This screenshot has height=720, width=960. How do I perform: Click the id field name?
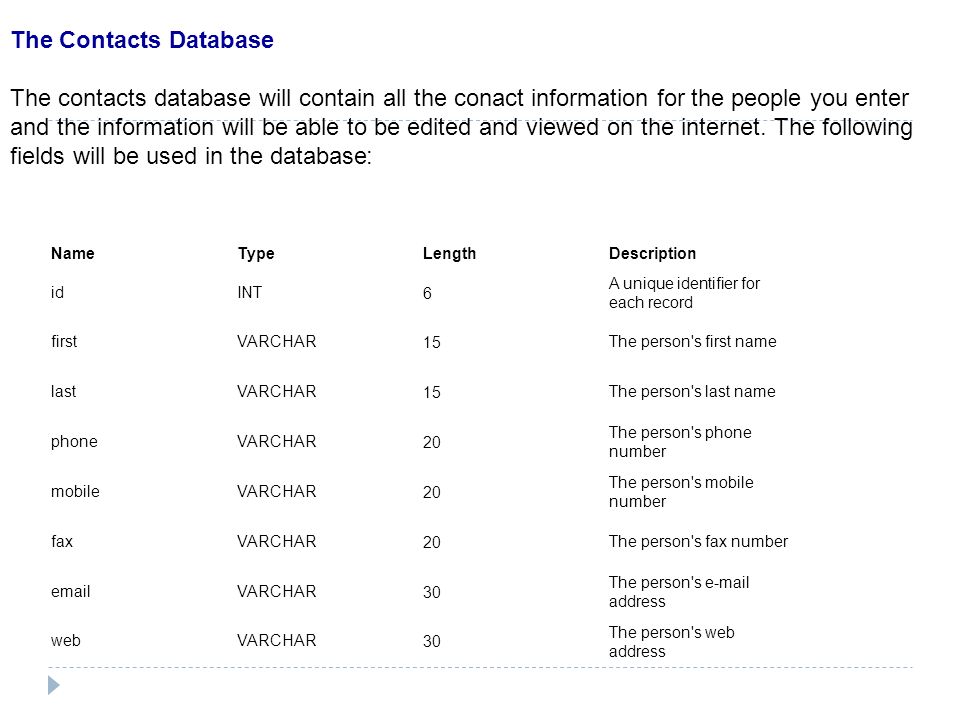[58, 293]
